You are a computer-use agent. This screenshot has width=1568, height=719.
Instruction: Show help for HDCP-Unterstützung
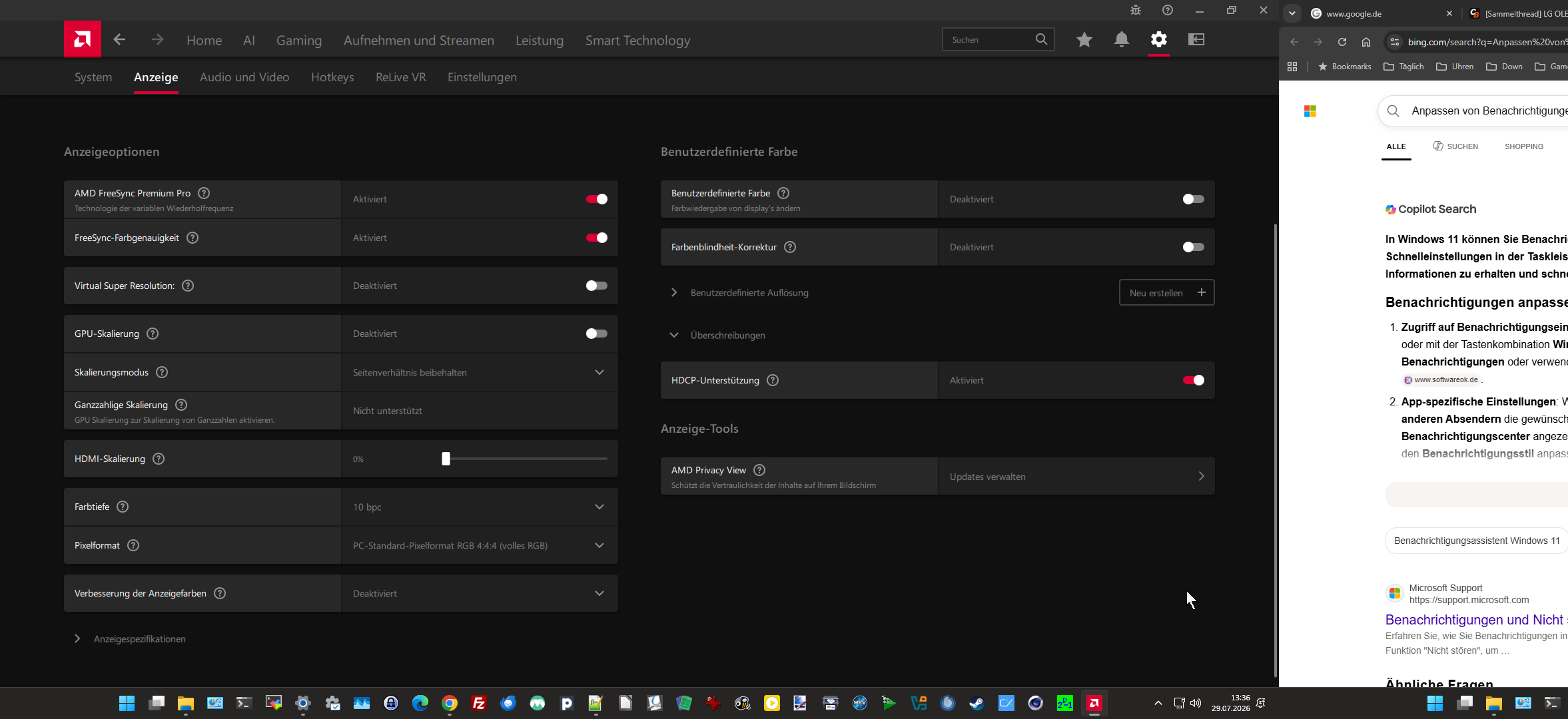(x=773, y=380)
